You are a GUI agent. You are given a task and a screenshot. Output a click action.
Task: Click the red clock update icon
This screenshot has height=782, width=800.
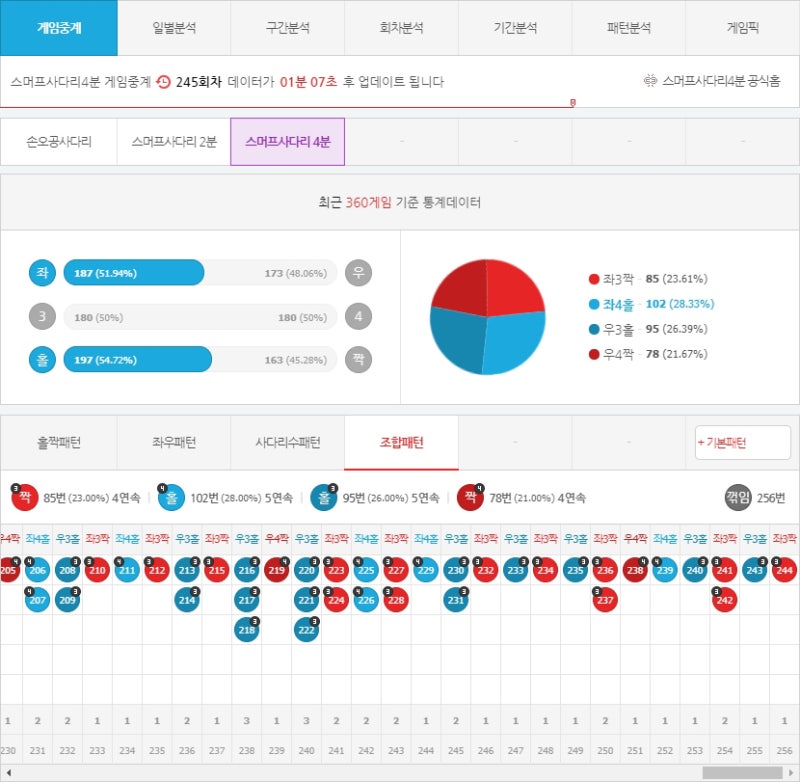pyautogui.click(x=163, y=82)
